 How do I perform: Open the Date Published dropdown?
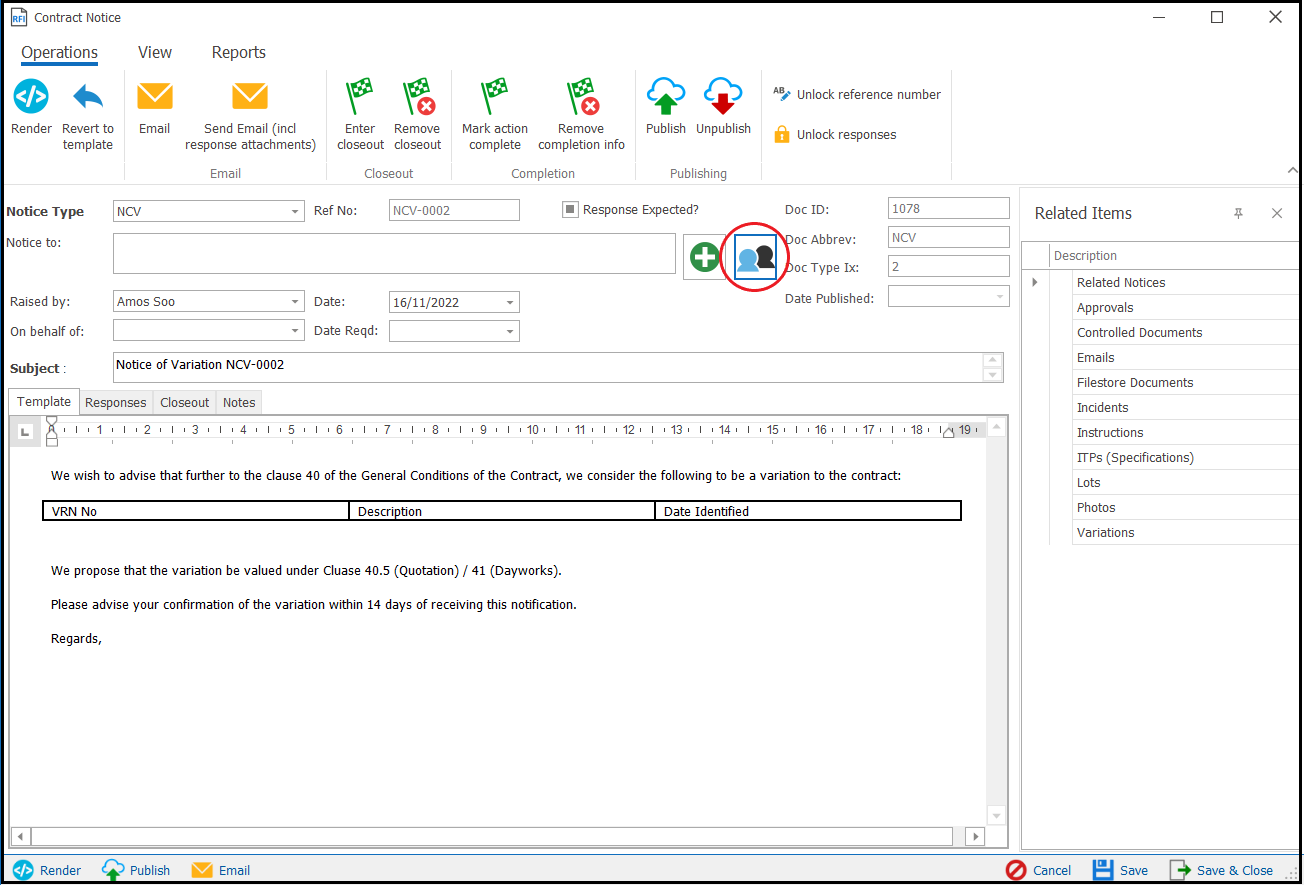point(1001,297)
